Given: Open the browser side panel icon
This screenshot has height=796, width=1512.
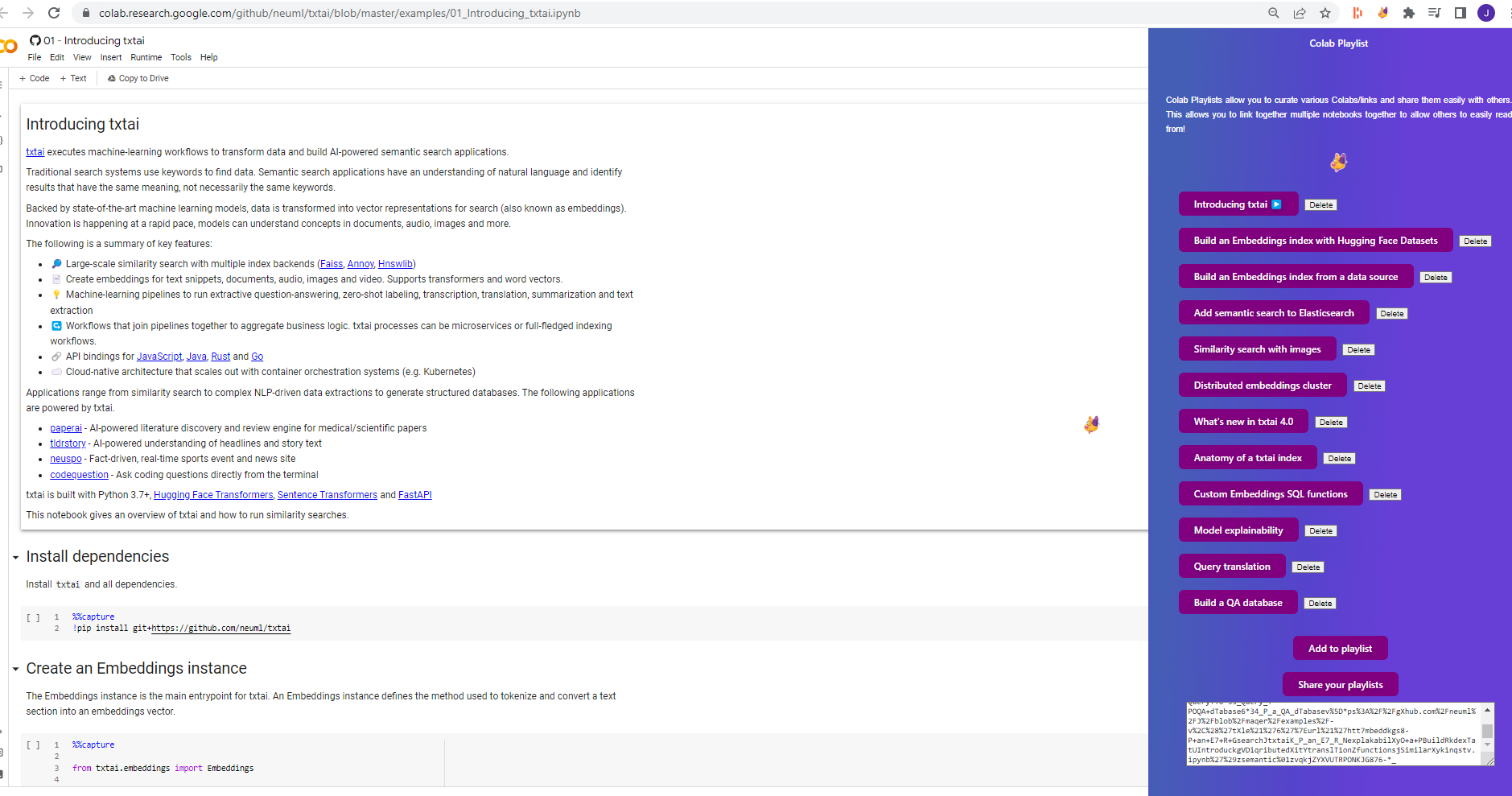Looking at the screenshot, I should (1461, 13).
